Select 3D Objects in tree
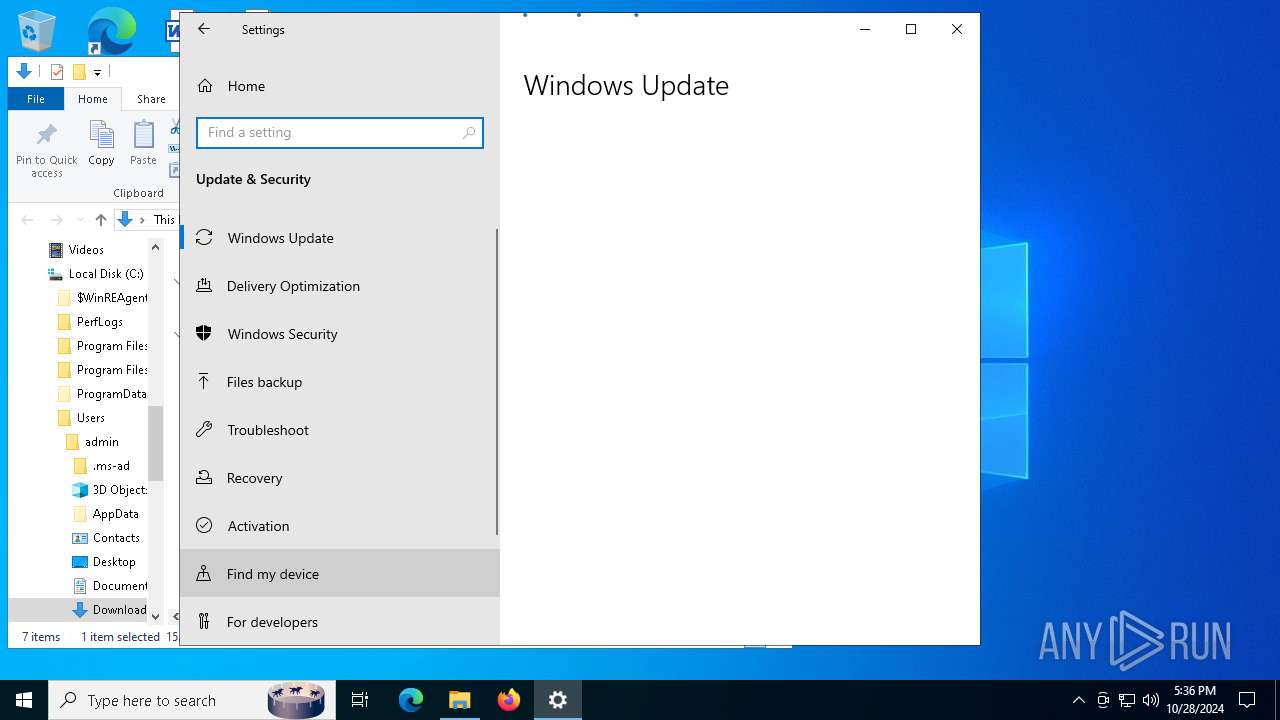Viewport: 1280px width, 720px height. tap(110, 490)
